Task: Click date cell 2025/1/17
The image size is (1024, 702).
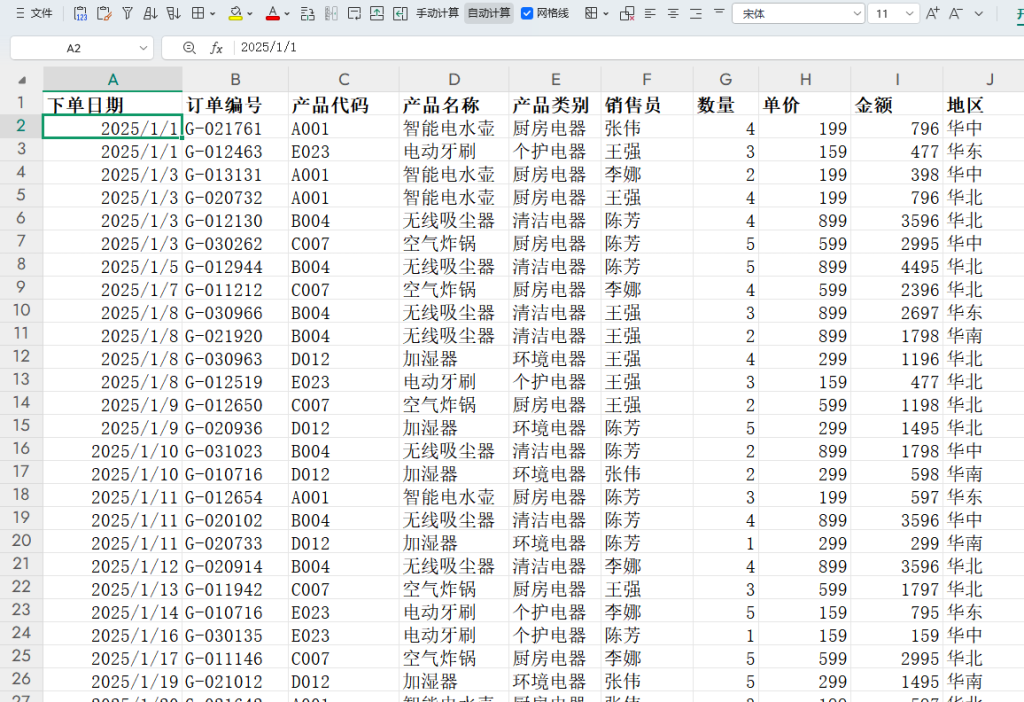Action: 112,658
